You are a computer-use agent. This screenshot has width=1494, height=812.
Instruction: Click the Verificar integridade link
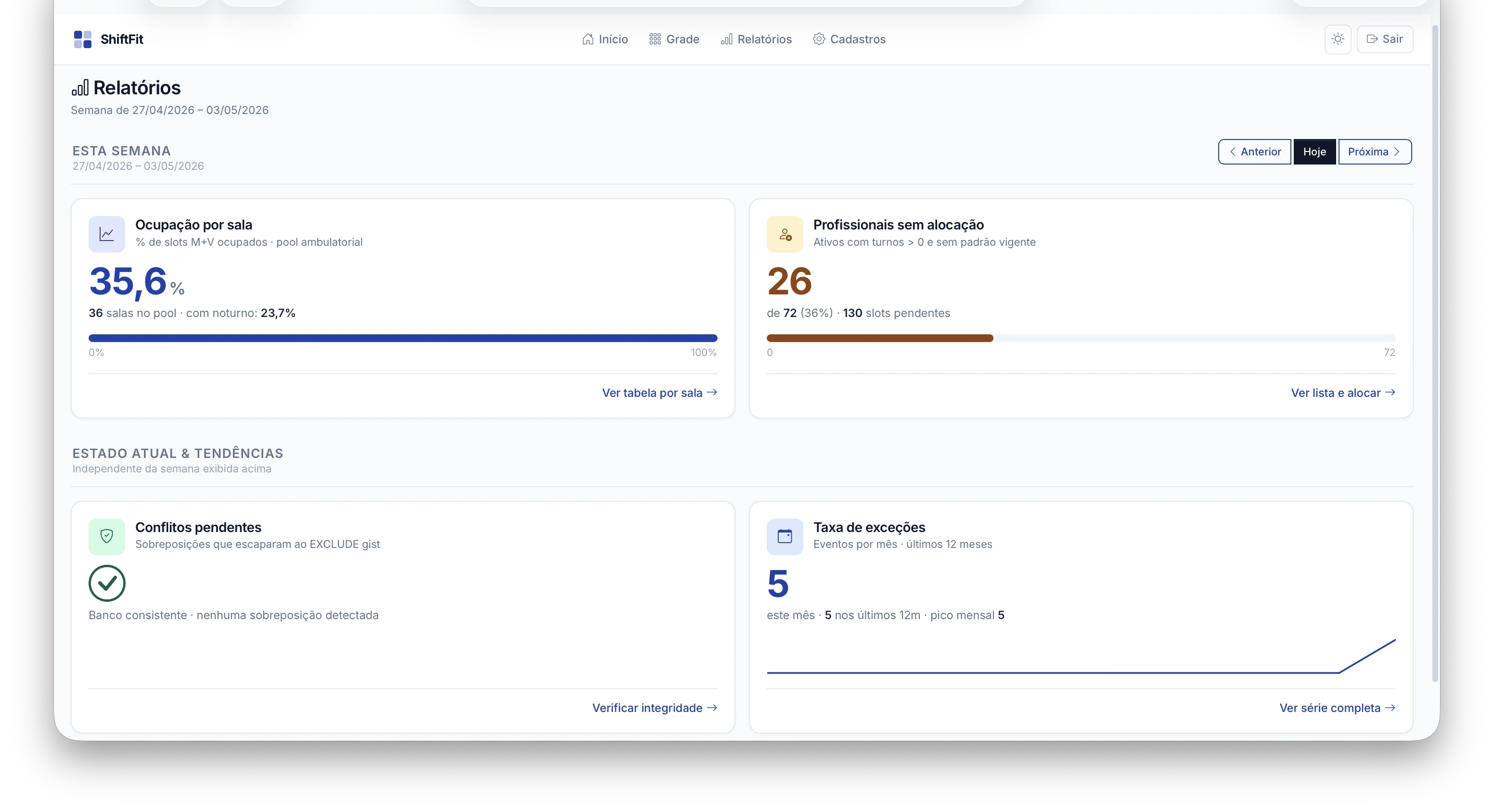pos(654,708)
